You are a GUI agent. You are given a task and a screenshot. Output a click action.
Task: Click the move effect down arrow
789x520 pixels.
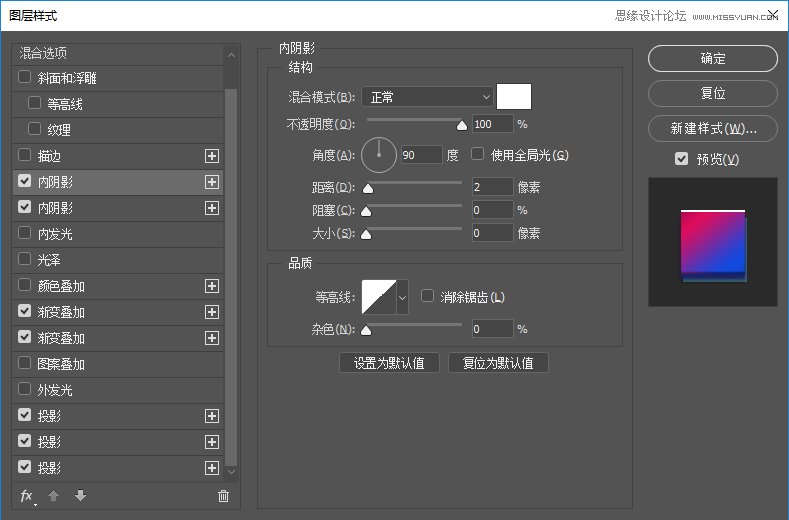pos(80,496)
